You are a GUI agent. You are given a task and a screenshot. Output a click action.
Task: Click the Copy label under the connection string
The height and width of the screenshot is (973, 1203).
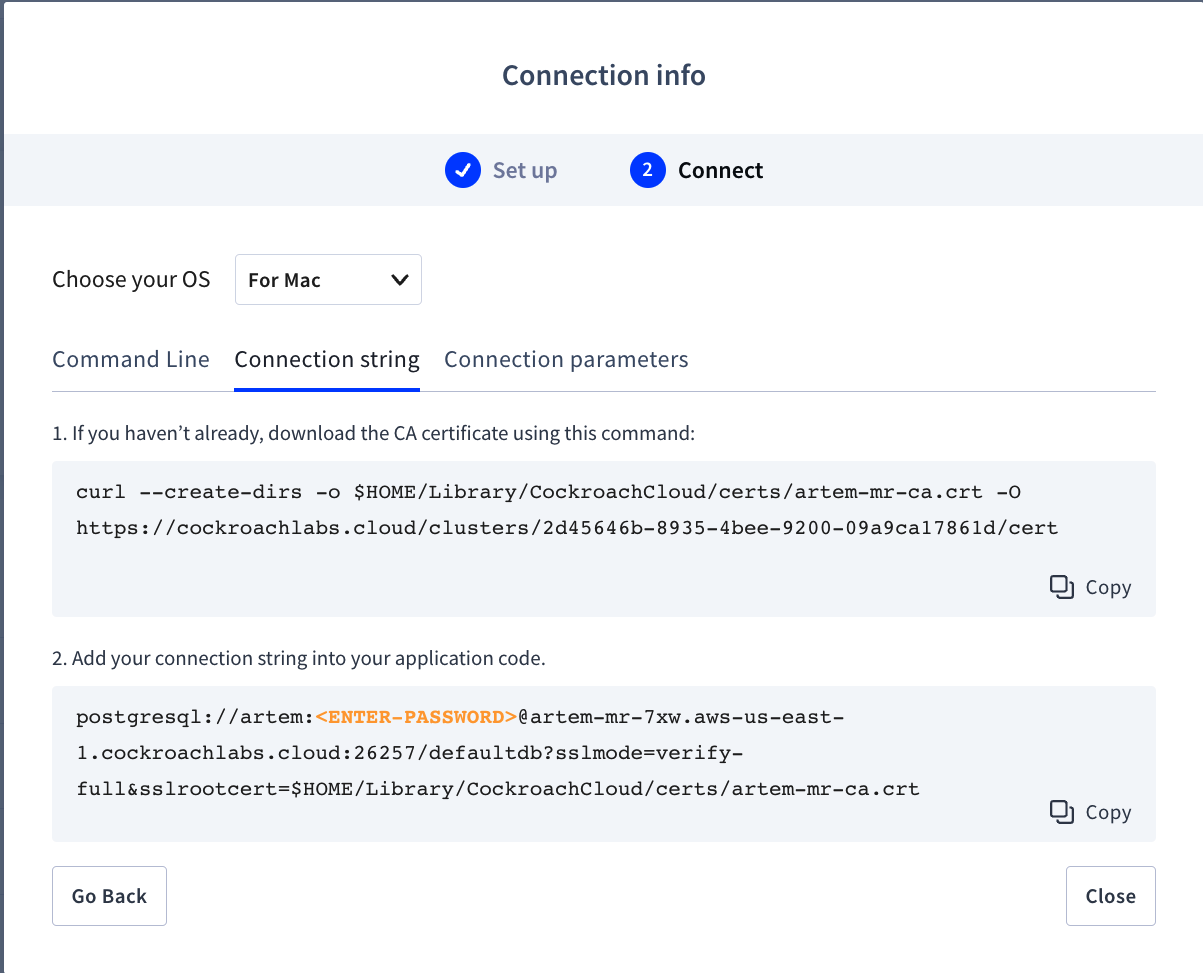click(x=1108, y=813)
